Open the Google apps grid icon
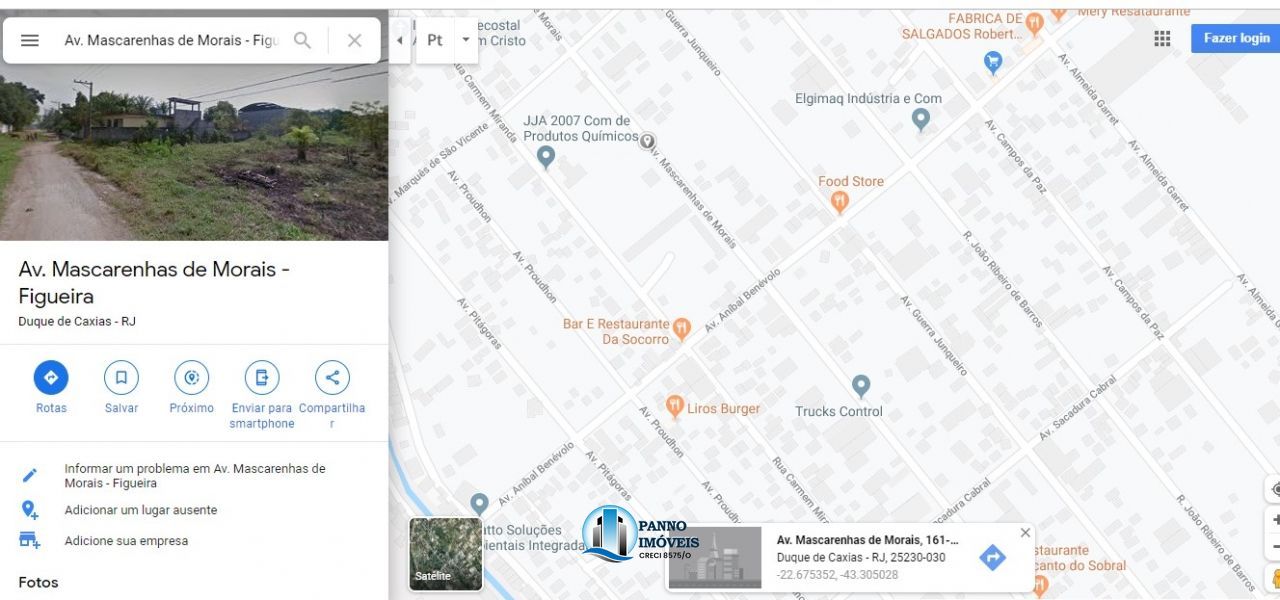Screen dimensions: 1280x600 (x=1162, y=38)
